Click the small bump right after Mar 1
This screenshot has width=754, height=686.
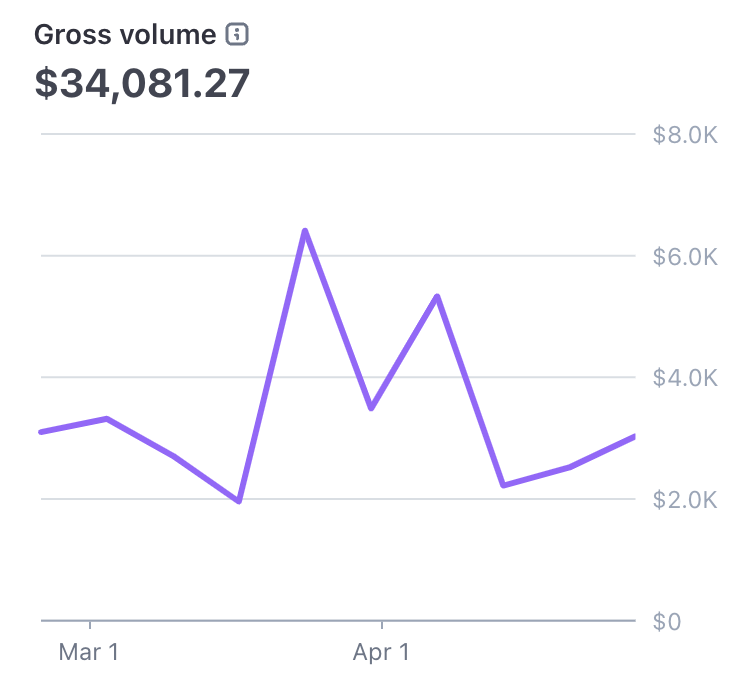[106, 418]
